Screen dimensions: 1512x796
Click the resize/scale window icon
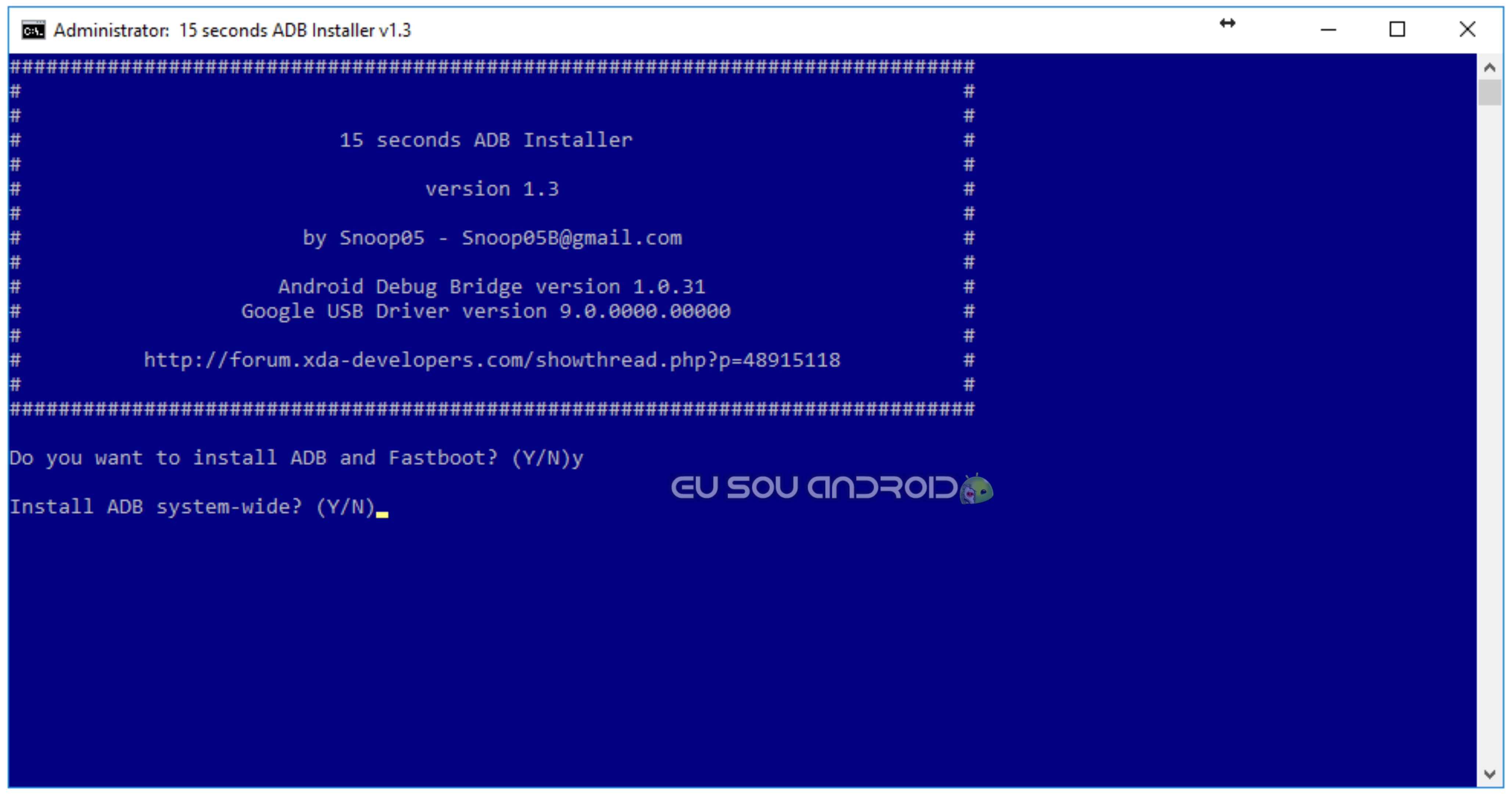click(x=1232, y=27)
